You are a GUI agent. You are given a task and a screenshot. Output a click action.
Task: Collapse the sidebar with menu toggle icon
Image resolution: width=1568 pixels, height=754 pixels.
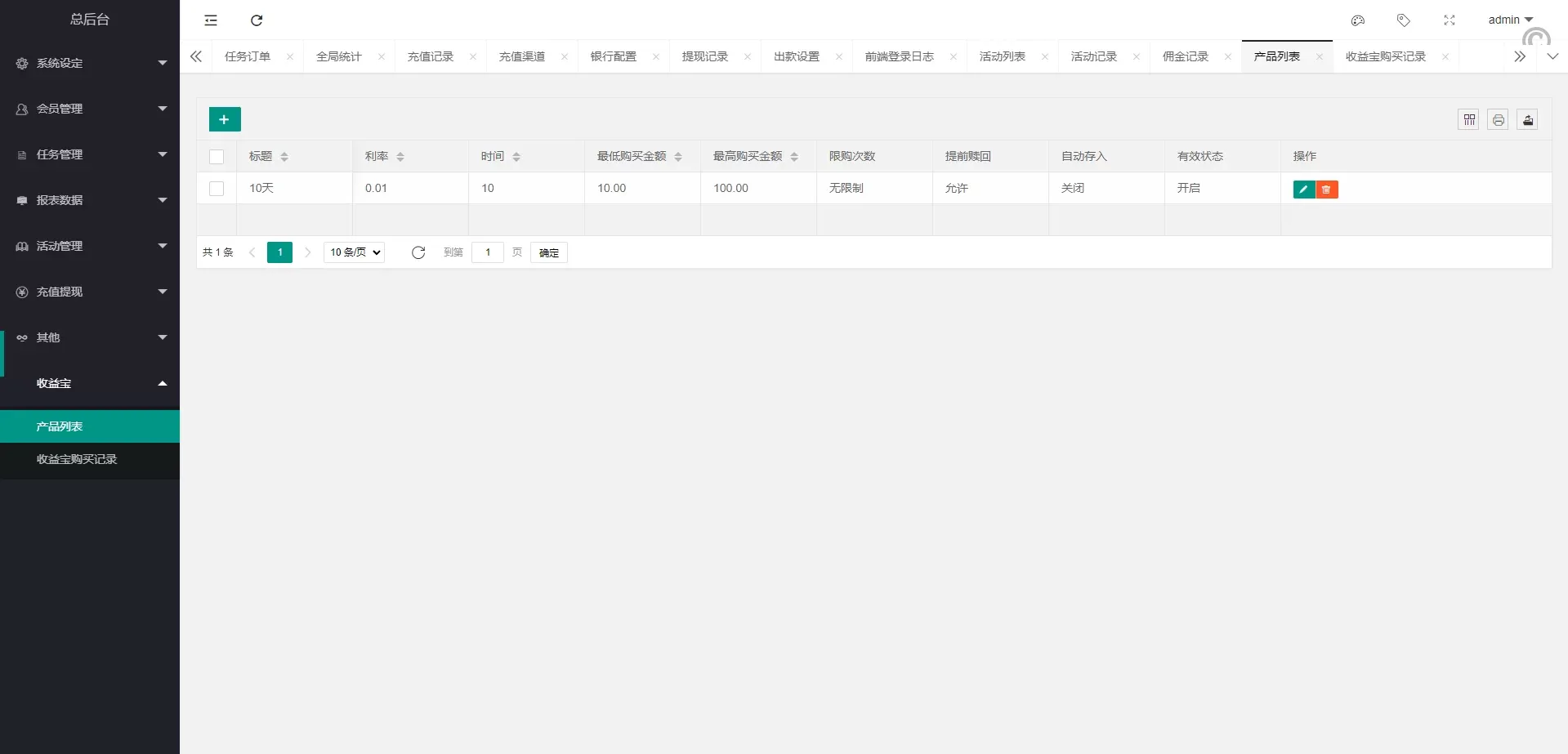tap(211, 20)
